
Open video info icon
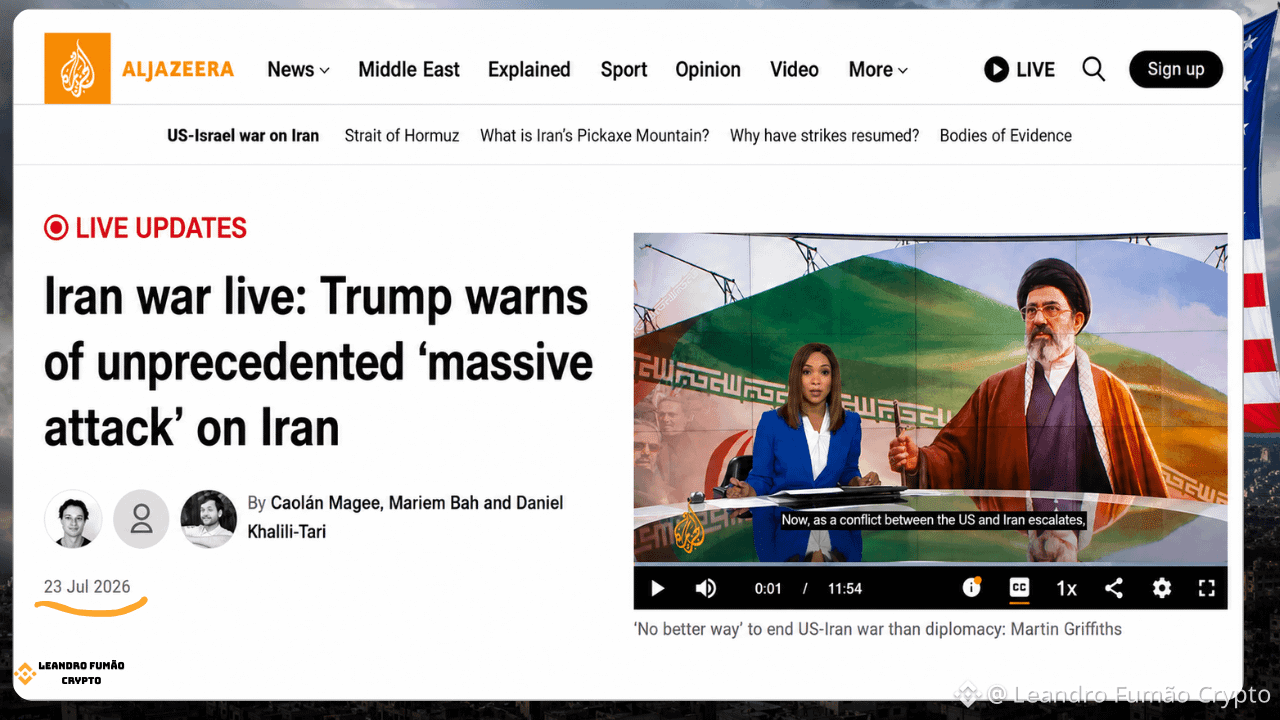(971, 588)
